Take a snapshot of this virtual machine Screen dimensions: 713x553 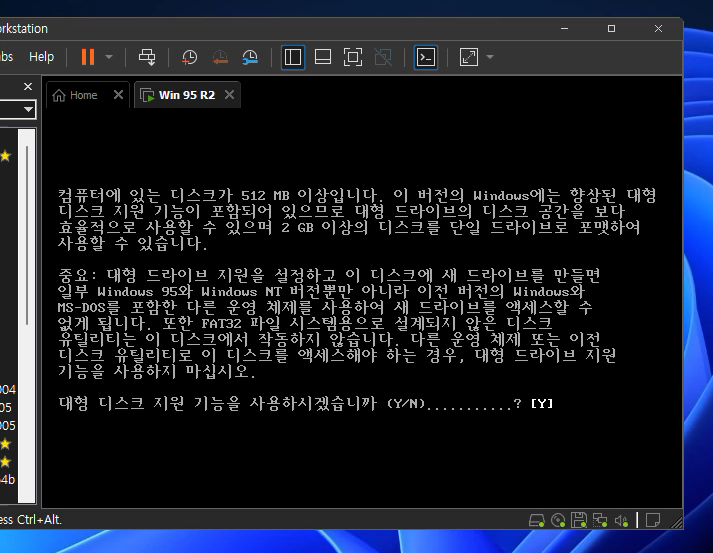coord(189,57)
